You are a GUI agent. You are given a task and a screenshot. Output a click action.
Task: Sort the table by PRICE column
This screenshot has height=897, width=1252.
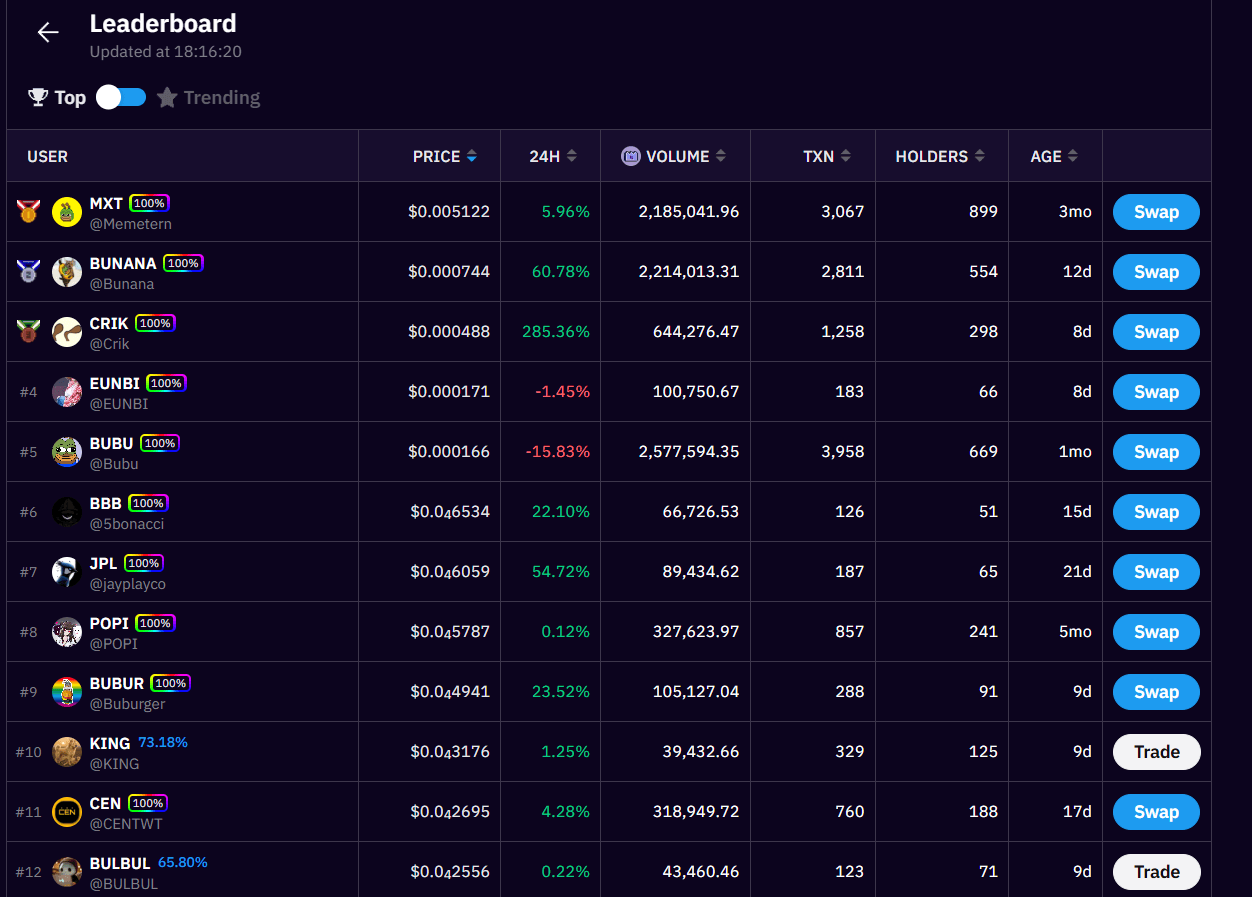click(445, 156)
